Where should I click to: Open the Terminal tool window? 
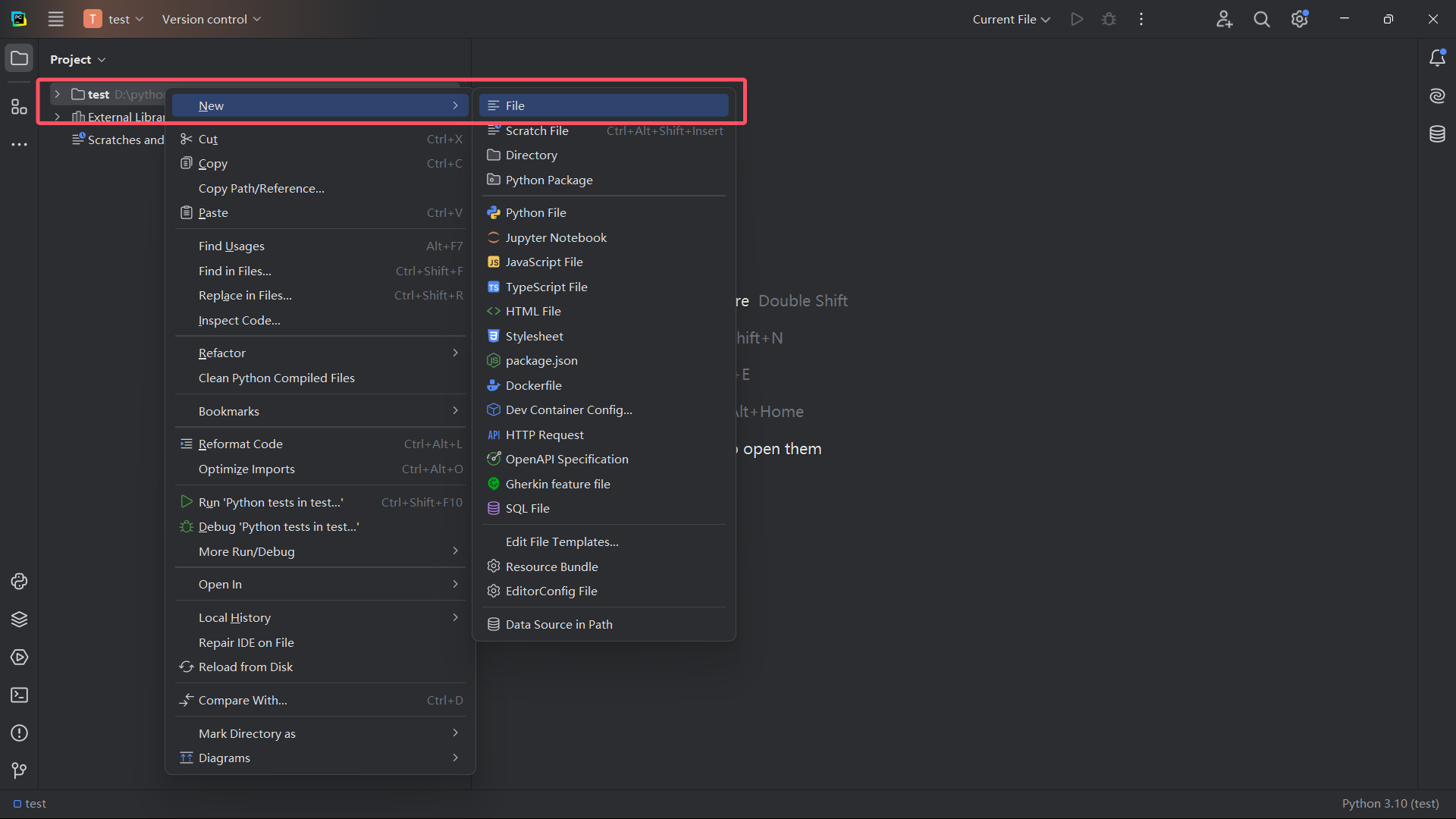pos(19,695)
